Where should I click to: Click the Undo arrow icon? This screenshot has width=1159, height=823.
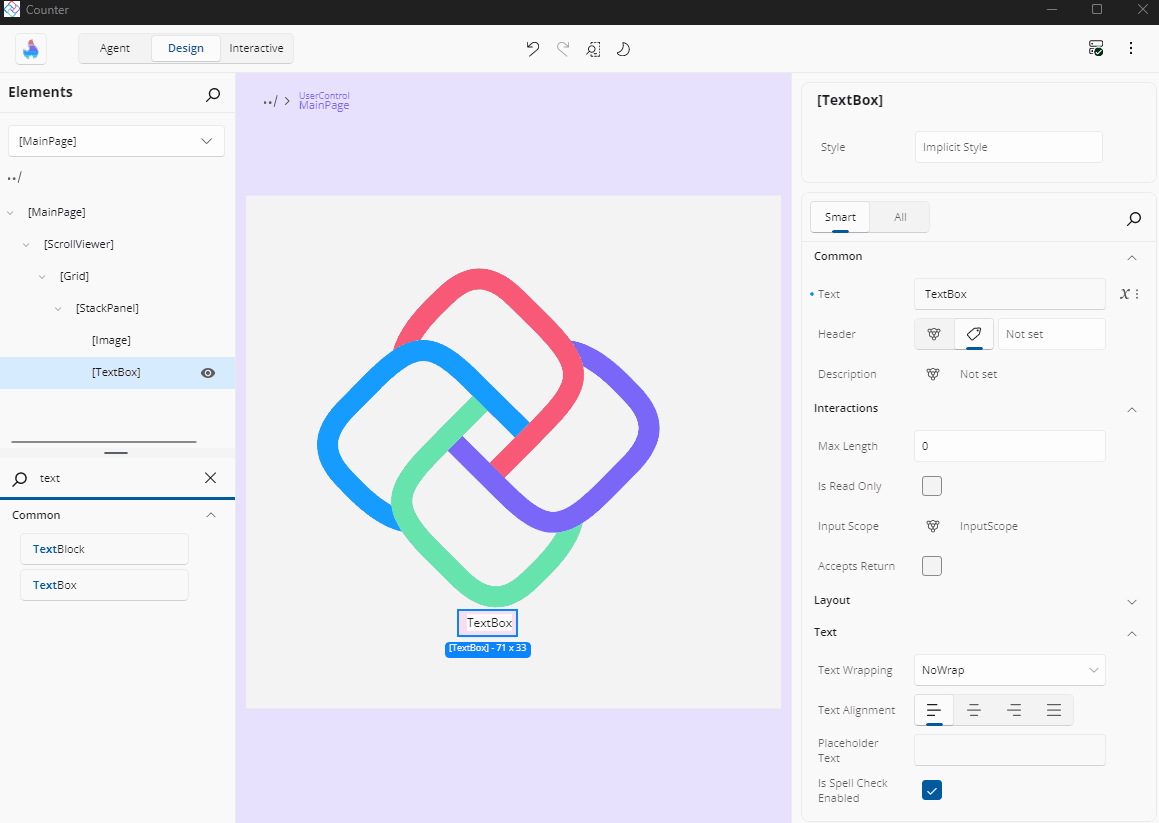(533, 49)
